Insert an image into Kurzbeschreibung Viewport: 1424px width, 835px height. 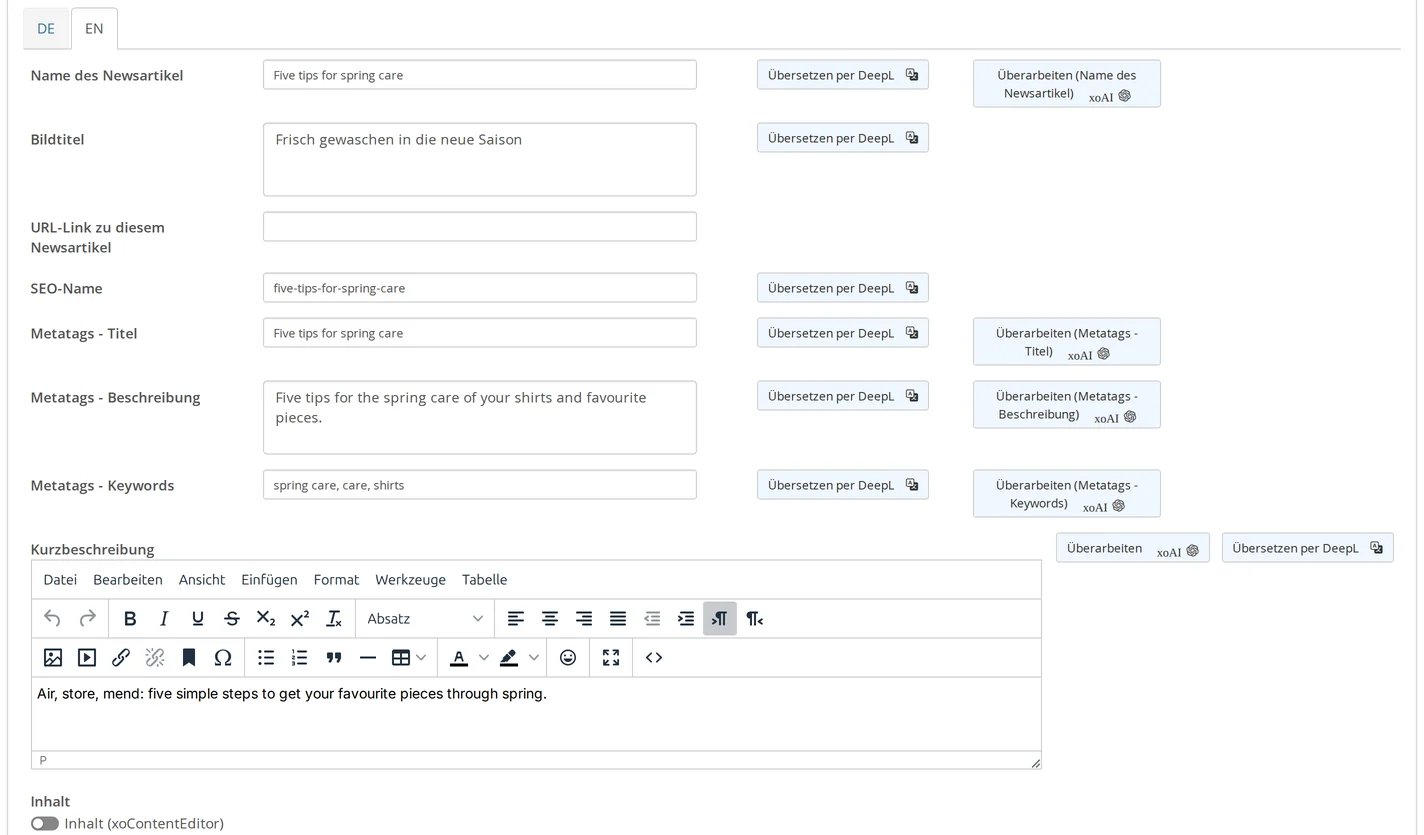point(53,658)
